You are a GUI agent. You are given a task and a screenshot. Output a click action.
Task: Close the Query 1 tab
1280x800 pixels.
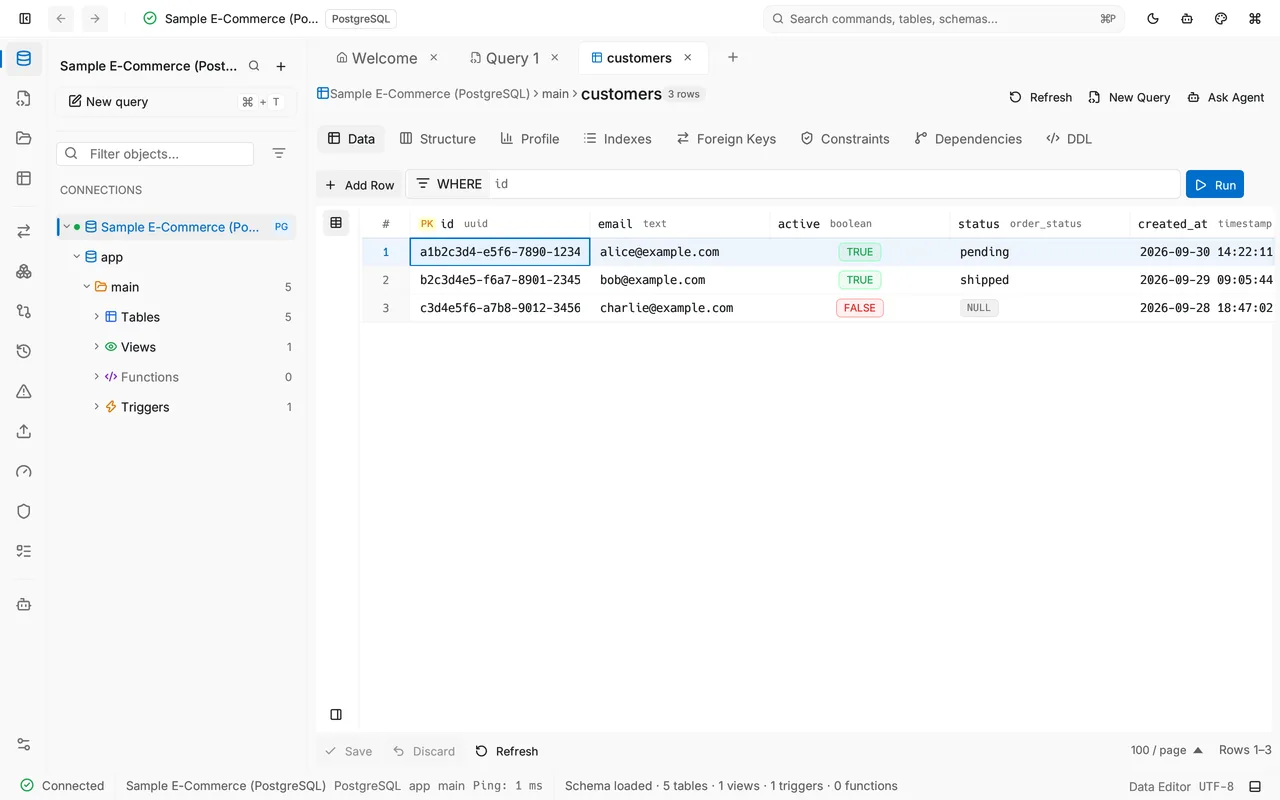[555, 58]
